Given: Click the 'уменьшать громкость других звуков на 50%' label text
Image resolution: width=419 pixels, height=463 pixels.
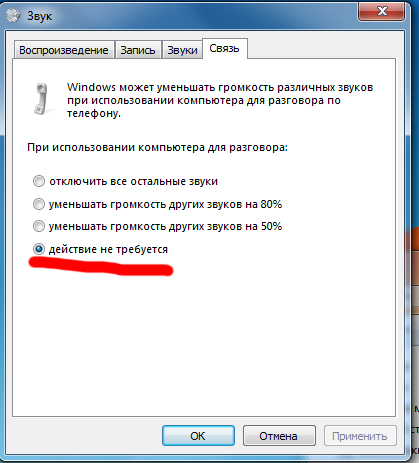Looking at the screenshot, I should (165, 226).
